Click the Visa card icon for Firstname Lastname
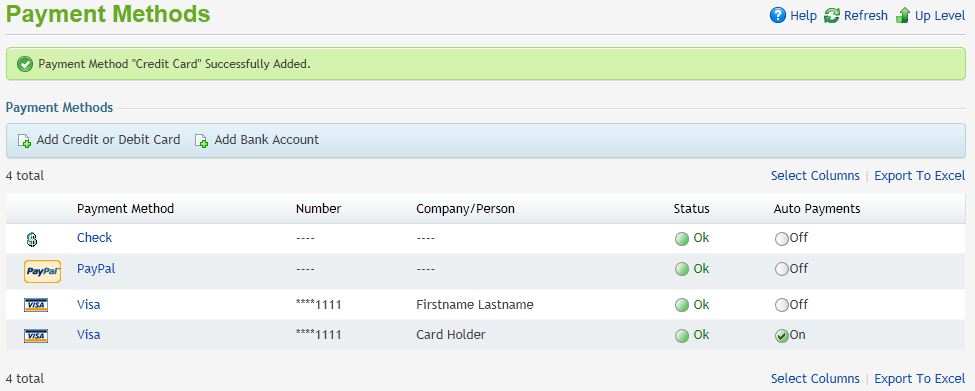The height and width of the screenshot is (391, 975). click(x=36, y=305)
